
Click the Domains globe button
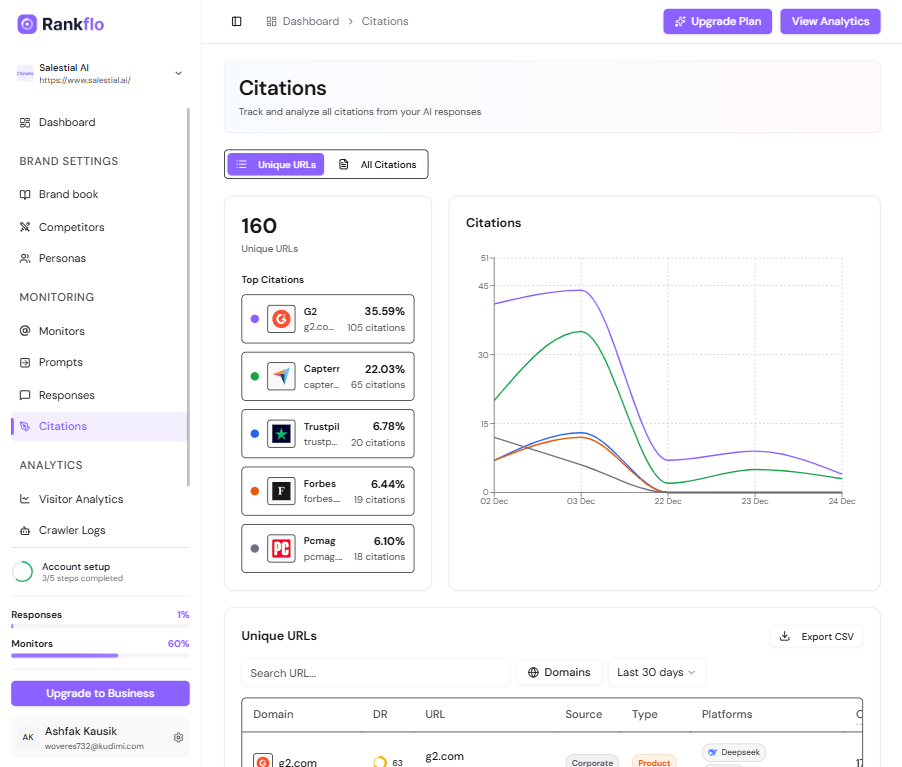(558, 672)
